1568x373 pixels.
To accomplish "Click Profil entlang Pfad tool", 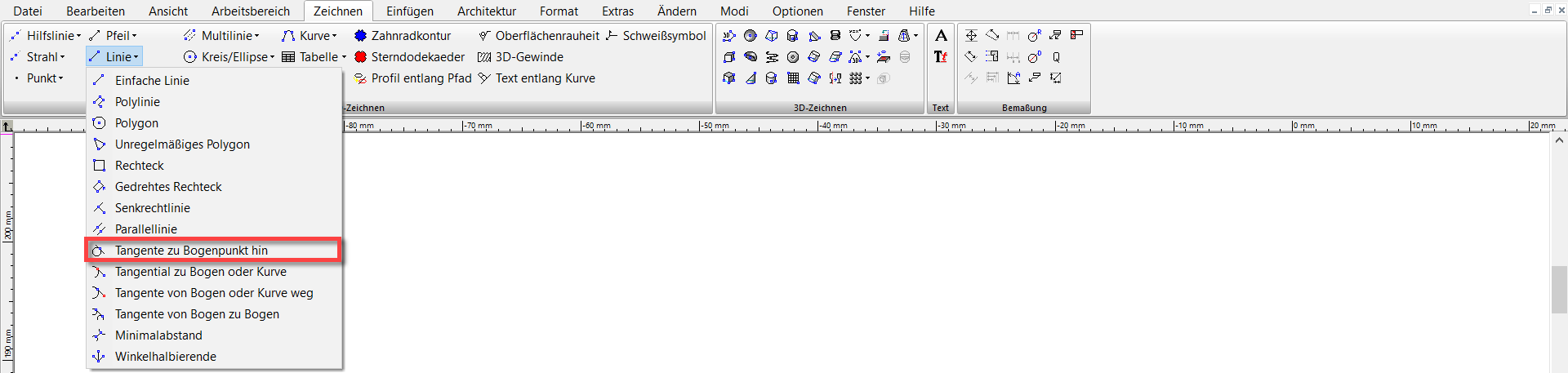I will point(412,78).
